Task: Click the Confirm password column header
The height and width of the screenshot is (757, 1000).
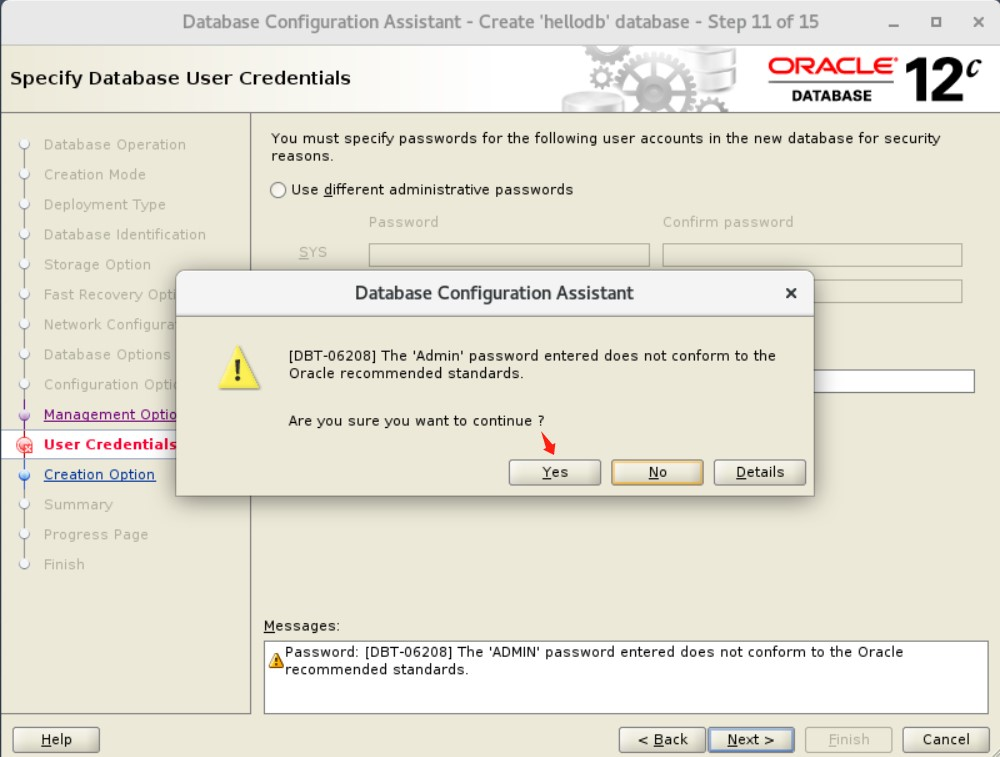Action: pyautogui.click(x=728, y=222)
